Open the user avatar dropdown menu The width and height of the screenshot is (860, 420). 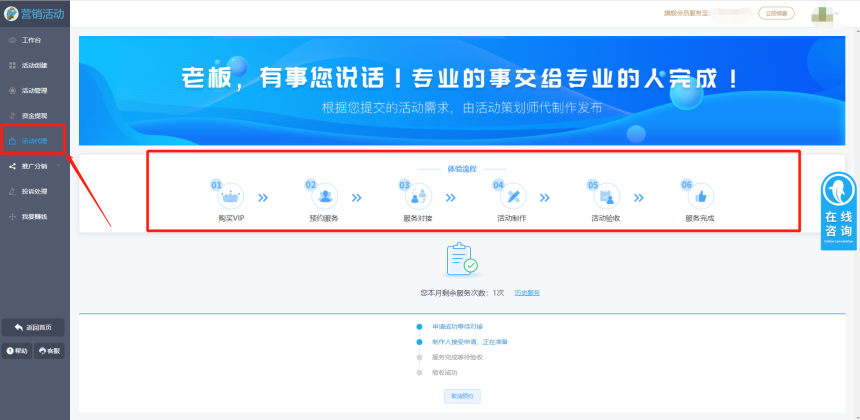coord(825,14)
